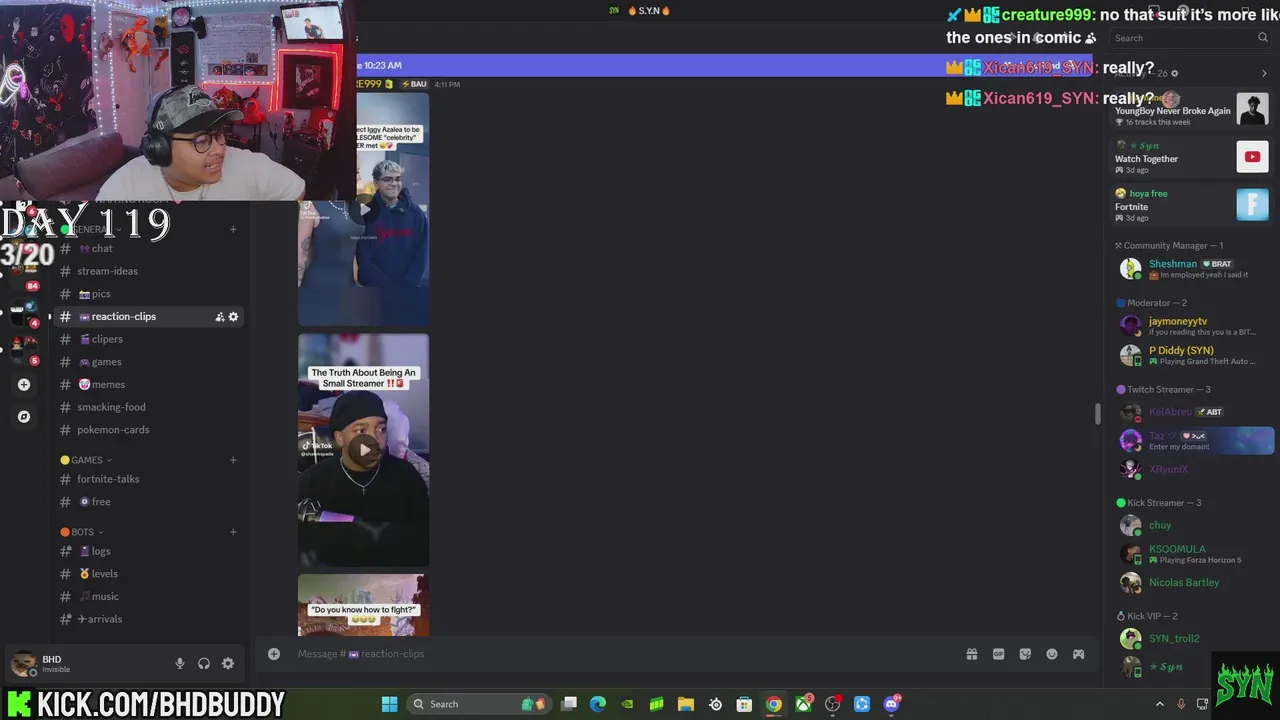Image resolution: width=1280 pixels, height=720 pixels.
Task: Click invite people icon on reaction-clips
Action: pos(220,317)
